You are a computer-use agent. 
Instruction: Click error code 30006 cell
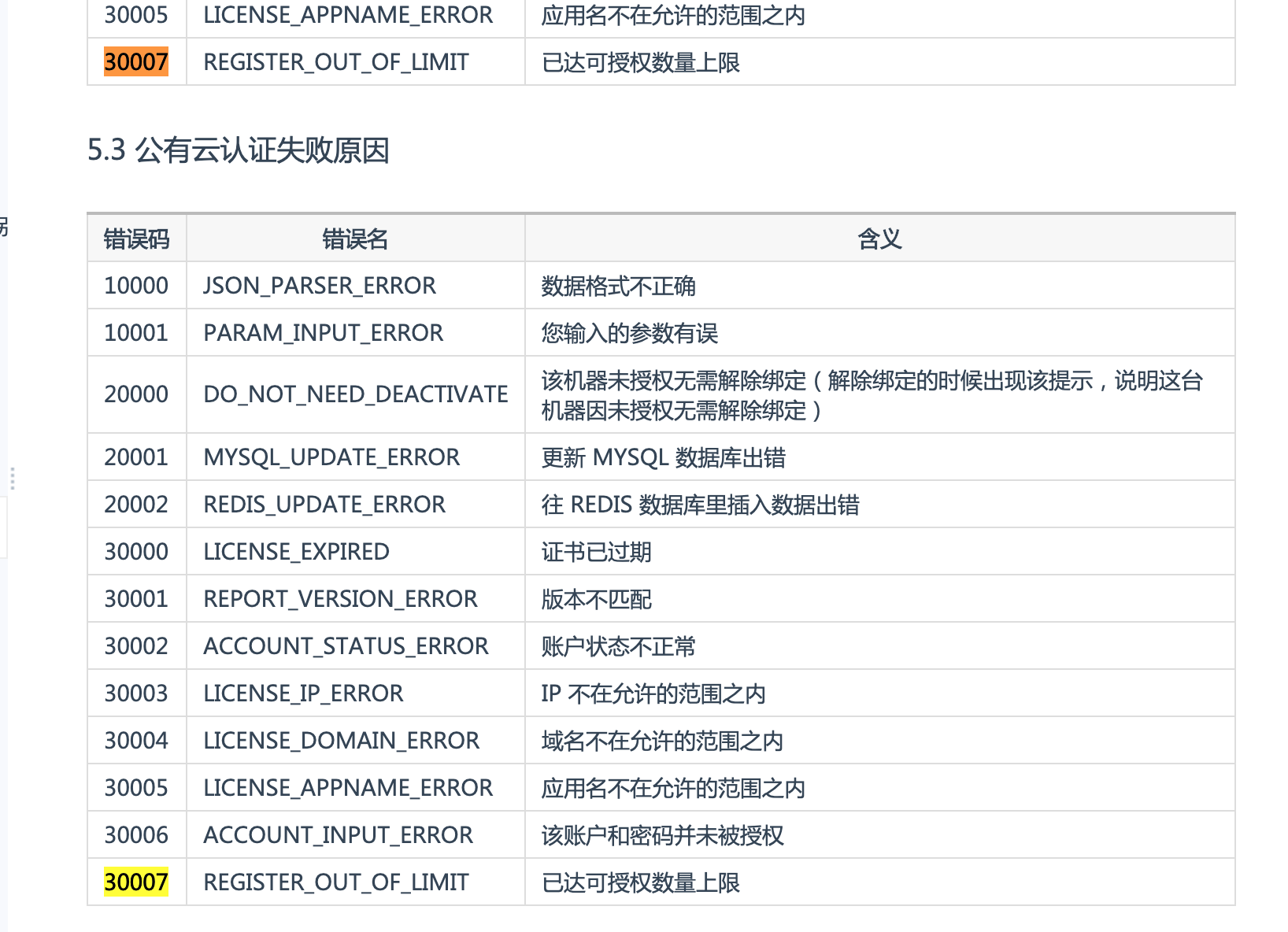(136, 834)
